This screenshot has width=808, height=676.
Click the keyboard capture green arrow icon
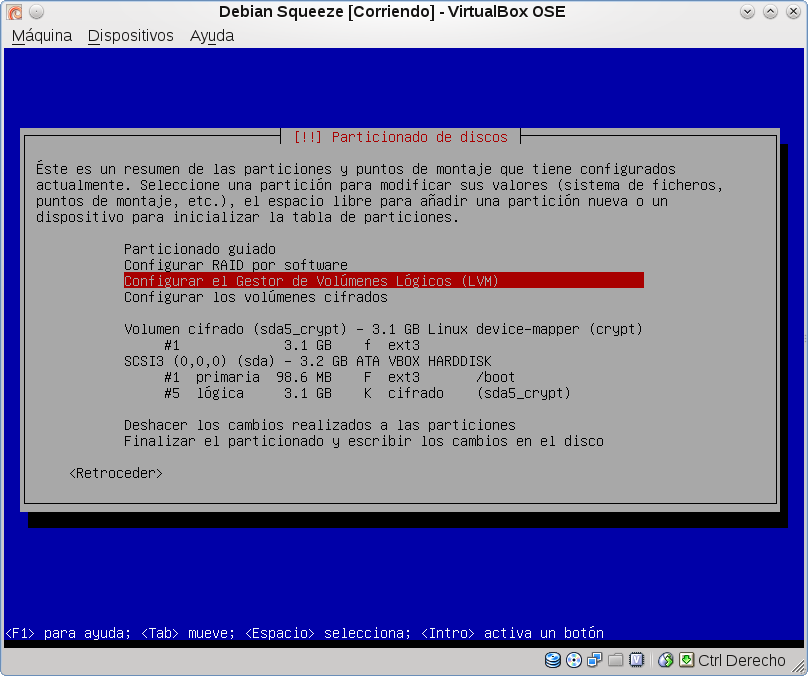click(686, 660)
